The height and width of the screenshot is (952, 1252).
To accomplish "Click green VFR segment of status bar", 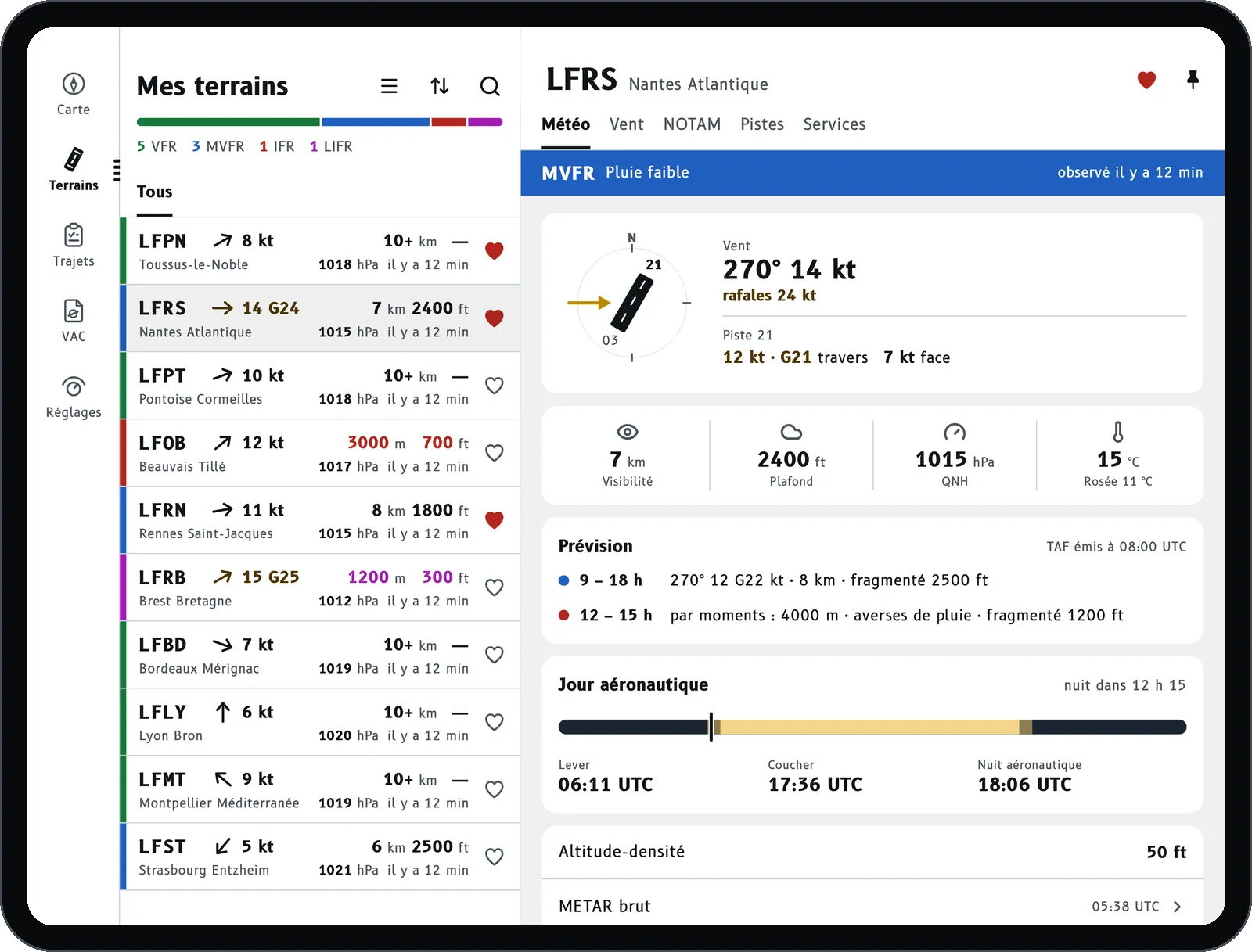I will (x=228, y=122).
